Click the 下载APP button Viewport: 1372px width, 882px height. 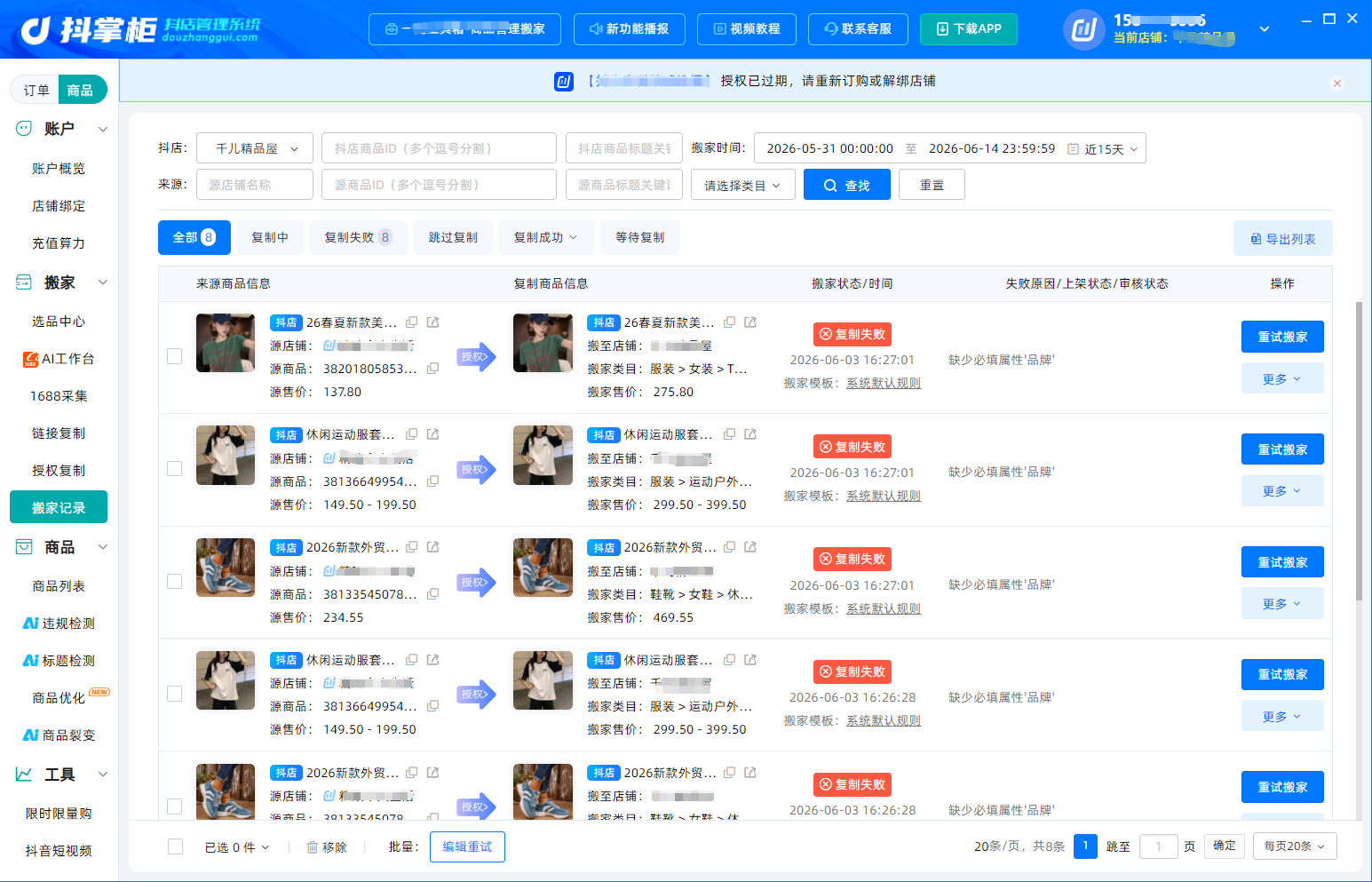tap(969, 29)
